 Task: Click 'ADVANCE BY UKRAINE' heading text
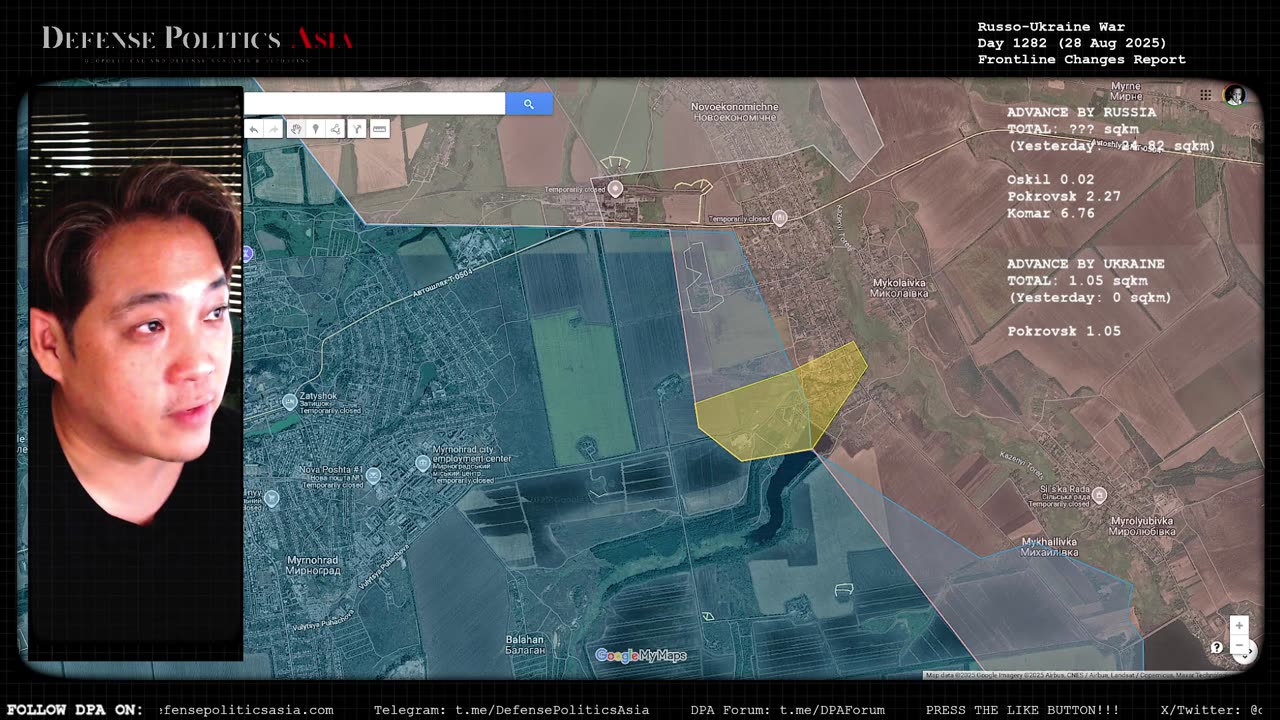coord(1085,263)
